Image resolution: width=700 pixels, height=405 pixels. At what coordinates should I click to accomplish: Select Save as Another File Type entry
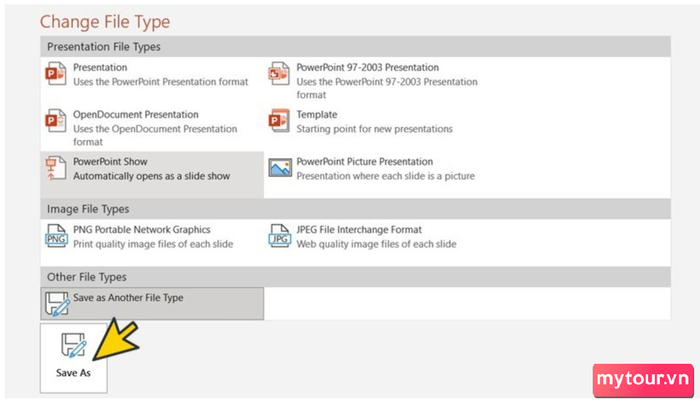(152, 304)
